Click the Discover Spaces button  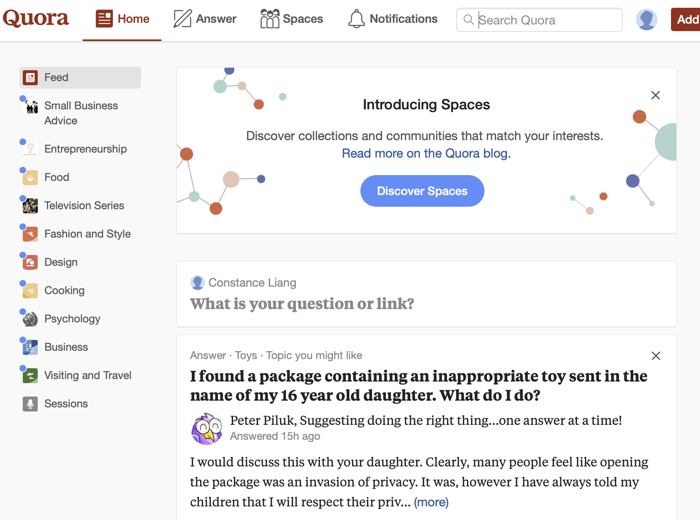coord(422,191)
